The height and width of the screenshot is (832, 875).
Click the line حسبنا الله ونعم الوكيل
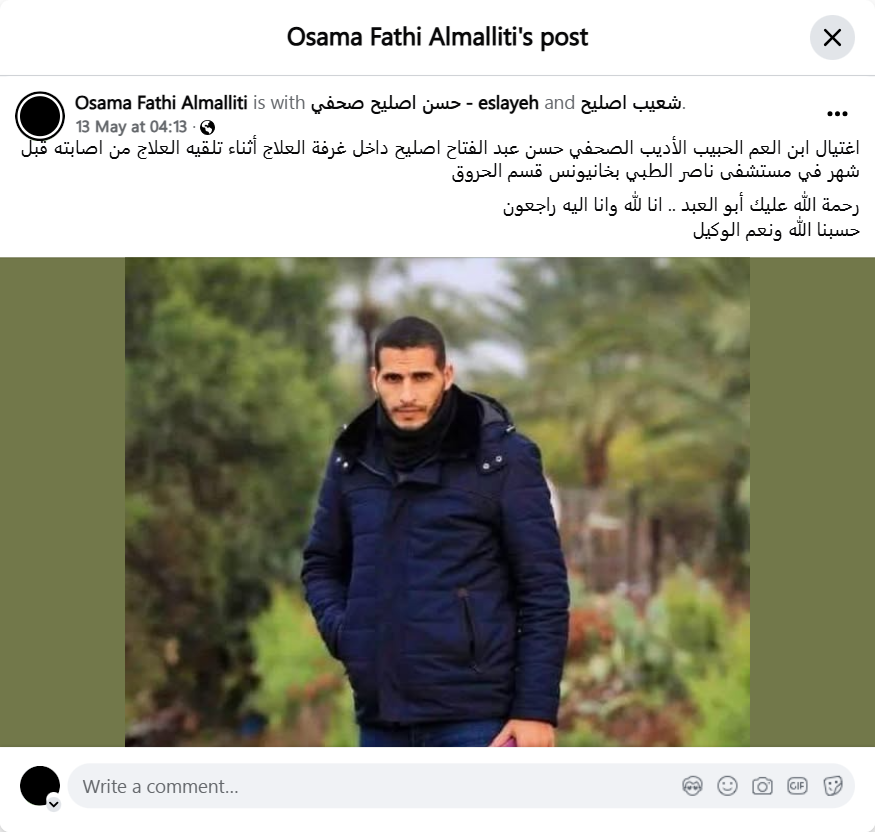(x=776, y=230)
